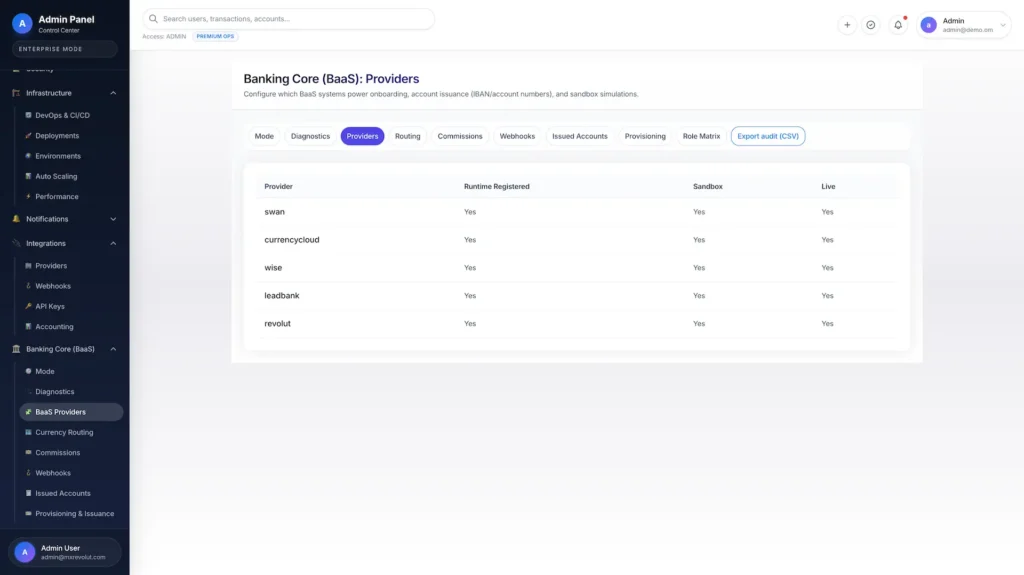Click the Notifications bell icon in sidebar
Screen dimensions: 1024x575
pyautogui.click(x=16, y=219)
